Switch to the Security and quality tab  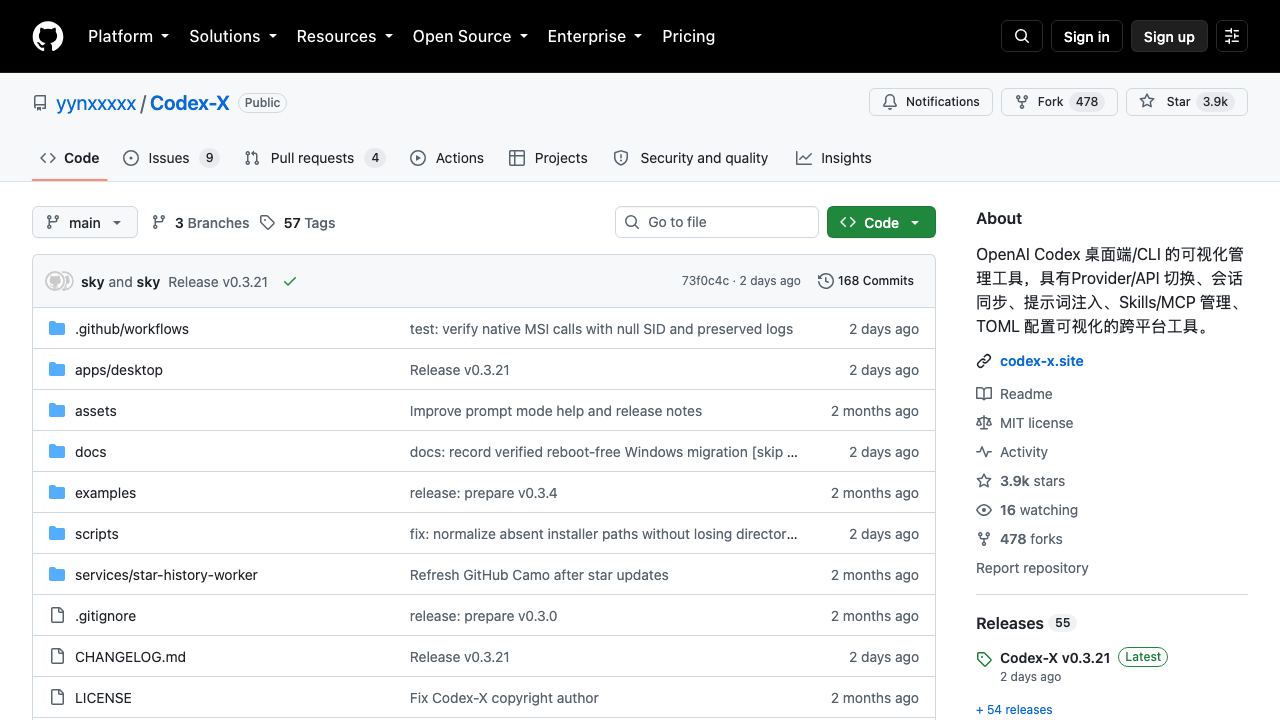pos(690,158)
